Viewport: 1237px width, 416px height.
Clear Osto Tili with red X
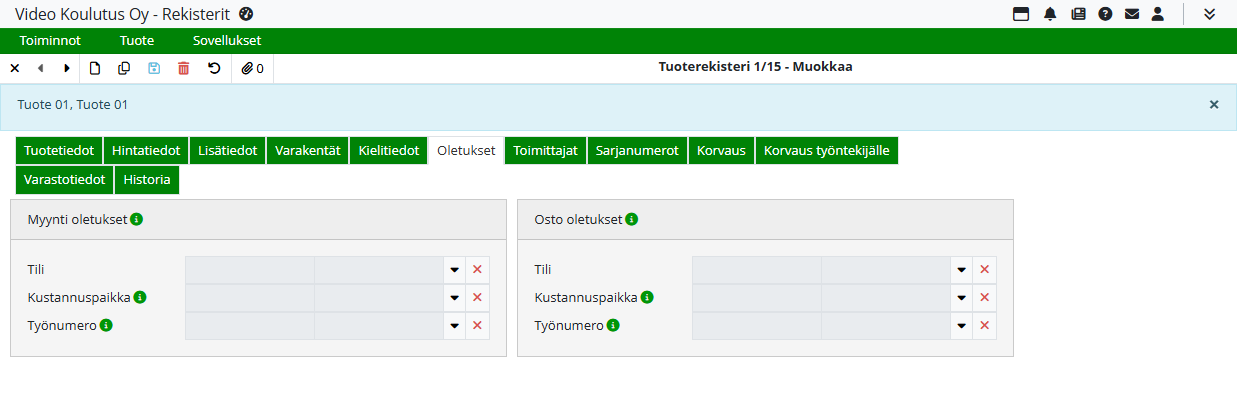point(985,270)
